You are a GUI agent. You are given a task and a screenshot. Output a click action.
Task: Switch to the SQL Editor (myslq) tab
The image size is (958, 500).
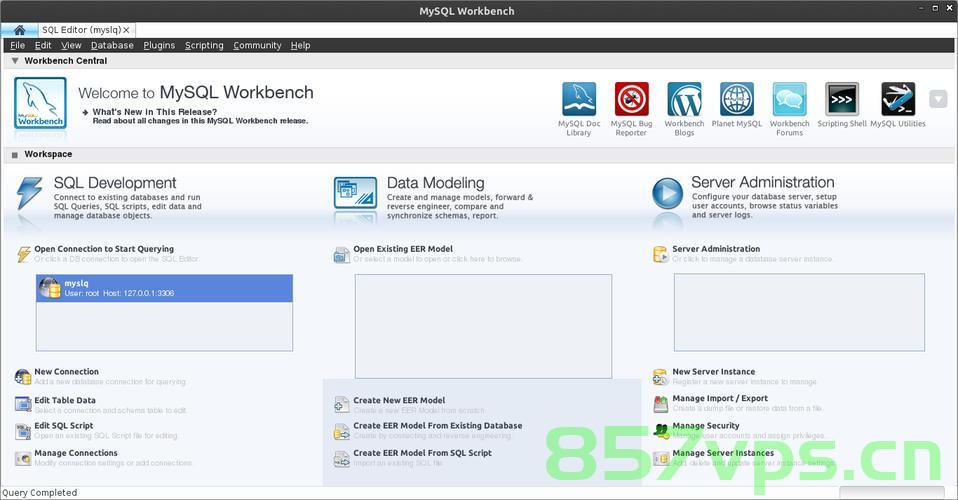(x=81, y=30)
